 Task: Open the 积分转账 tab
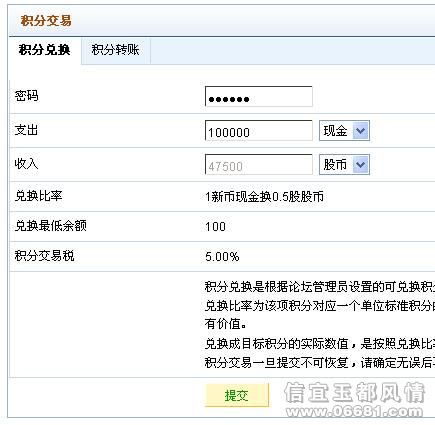point(116,50)
